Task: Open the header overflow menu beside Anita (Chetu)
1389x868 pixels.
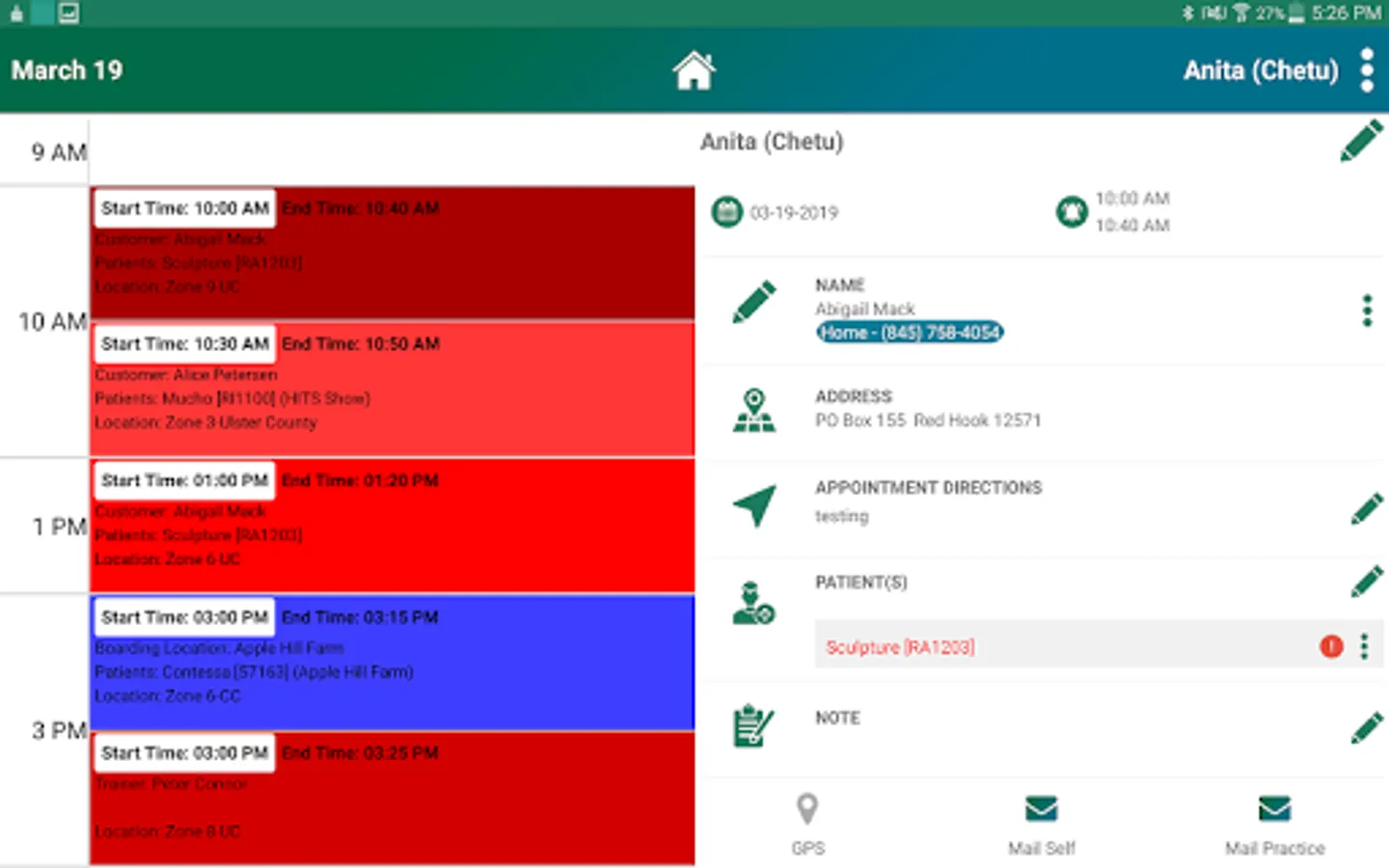Action: [1366, 70]
